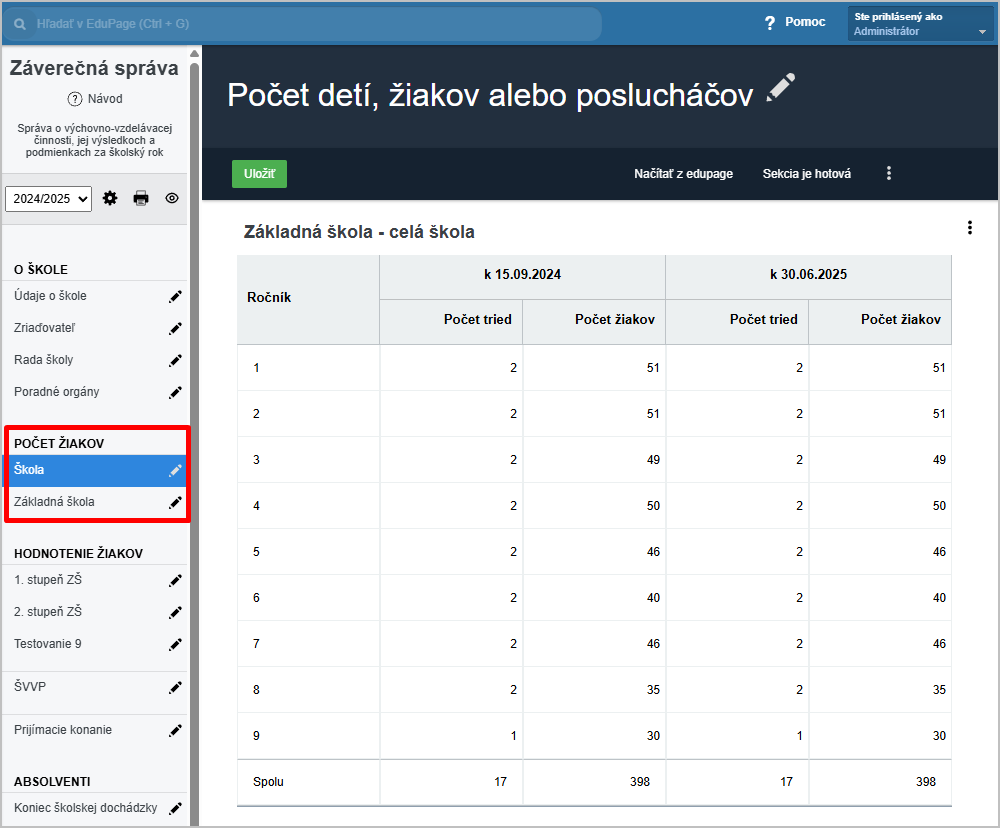Screen dimensions: 1000x828
Task: Mark section done with Sekcia je hotová
Action: pos(806,174)
